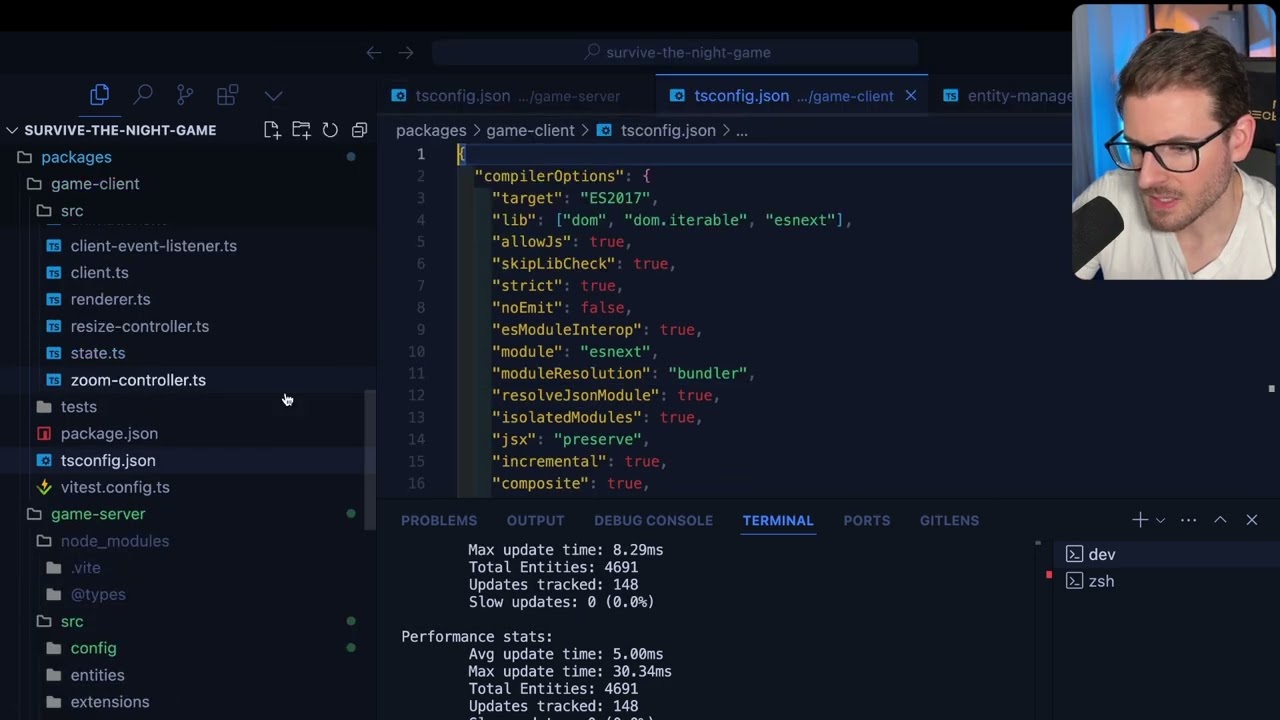Open the DEBUG CONSOLE tab
1280x720 pixels.
pyautogui.click(x=653, y=521)
